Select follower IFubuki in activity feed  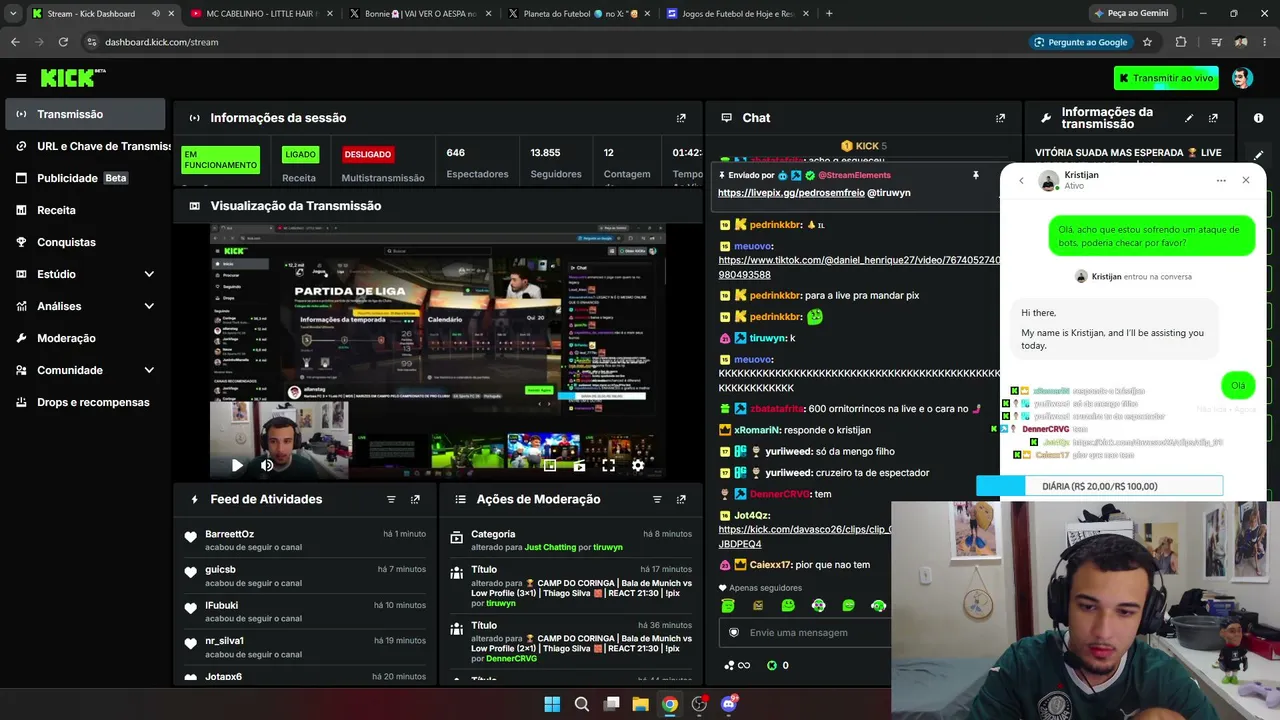(221, 605)
